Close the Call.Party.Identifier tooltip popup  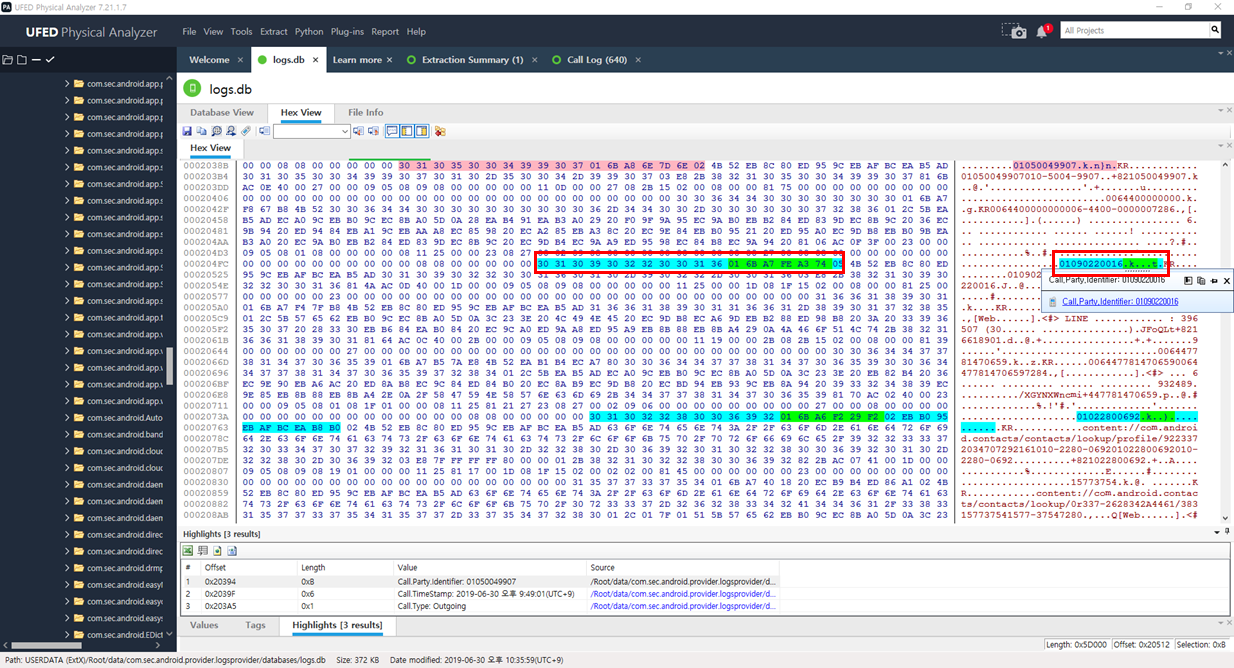click(x=1227, y=281)
